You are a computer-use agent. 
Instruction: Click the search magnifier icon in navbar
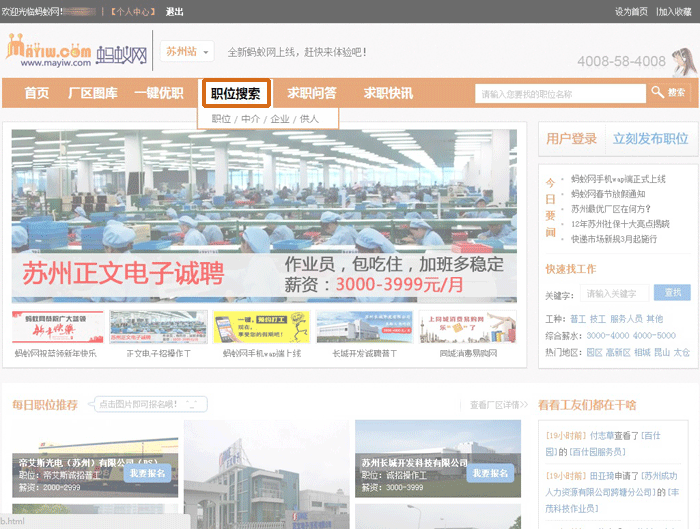coord(657,92)
